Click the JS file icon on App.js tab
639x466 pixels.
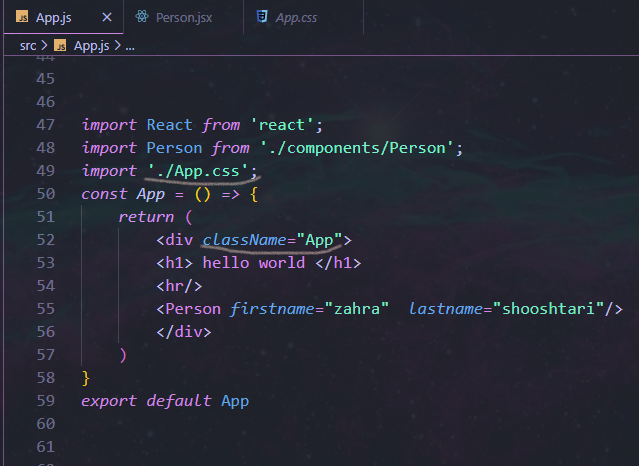click(20, 18)
